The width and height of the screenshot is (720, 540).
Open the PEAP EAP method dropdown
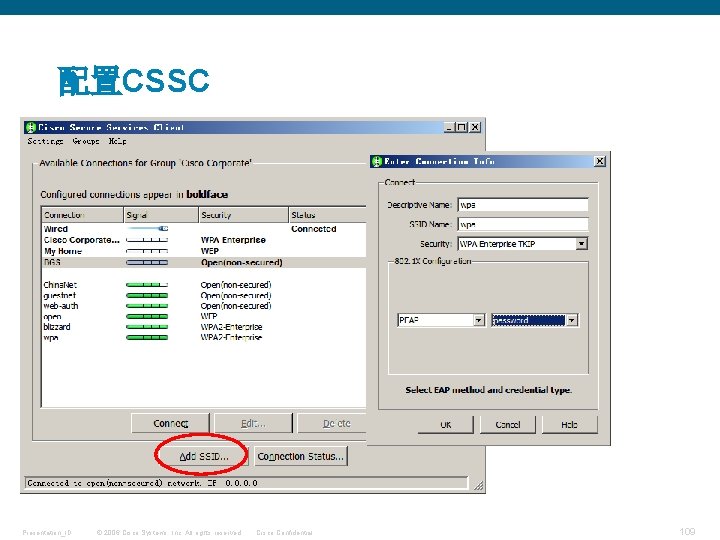tap(479, 320)
